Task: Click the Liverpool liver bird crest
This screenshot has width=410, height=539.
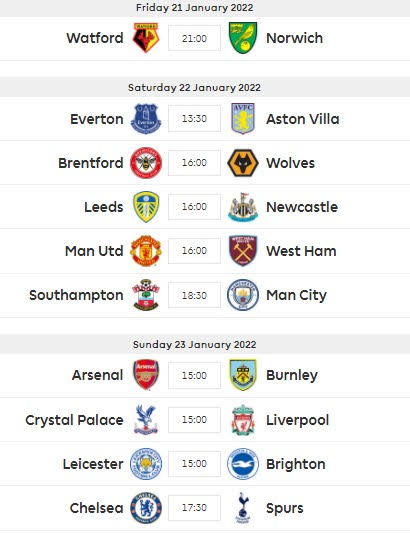Action: coord(243,420)
